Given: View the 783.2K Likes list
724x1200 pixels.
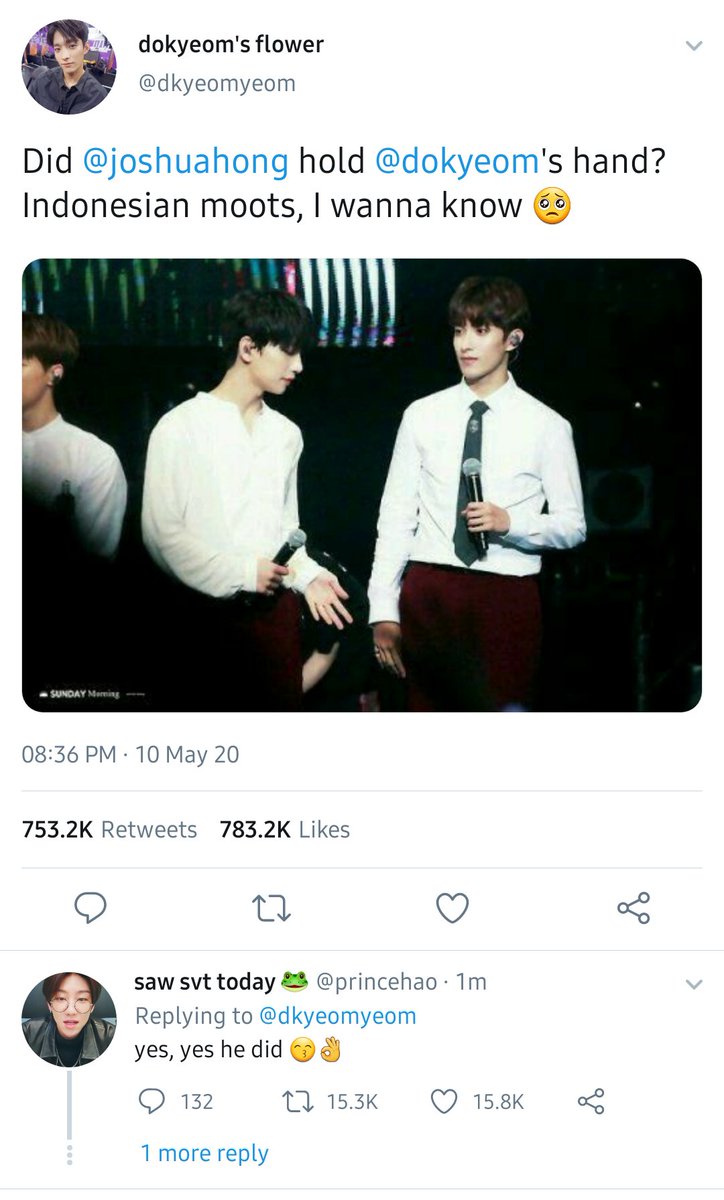Looking at the screenshot, I should [x=285, y=829].
